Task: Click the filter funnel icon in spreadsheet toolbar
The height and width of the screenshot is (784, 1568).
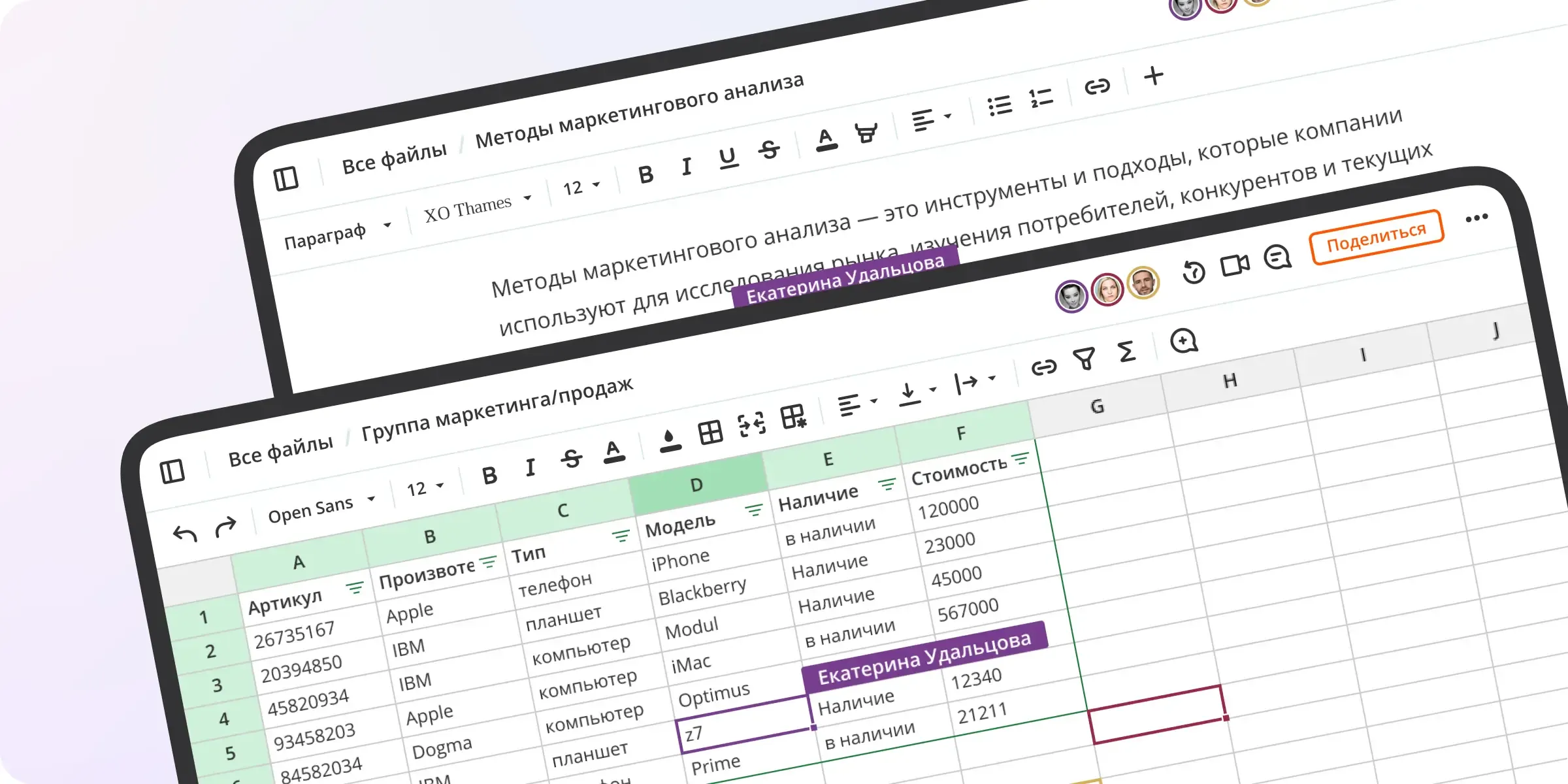Action: point(1084,359)
